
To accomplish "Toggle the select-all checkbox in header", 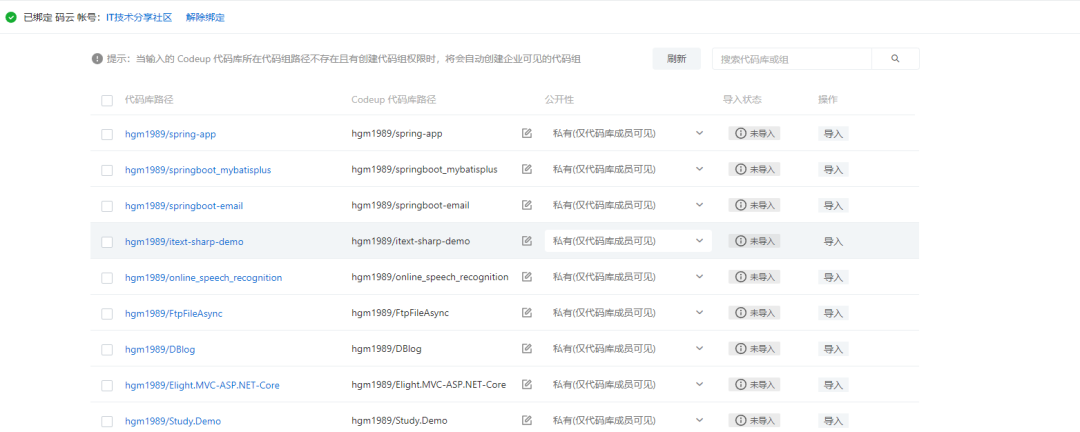I will [107, 101].
